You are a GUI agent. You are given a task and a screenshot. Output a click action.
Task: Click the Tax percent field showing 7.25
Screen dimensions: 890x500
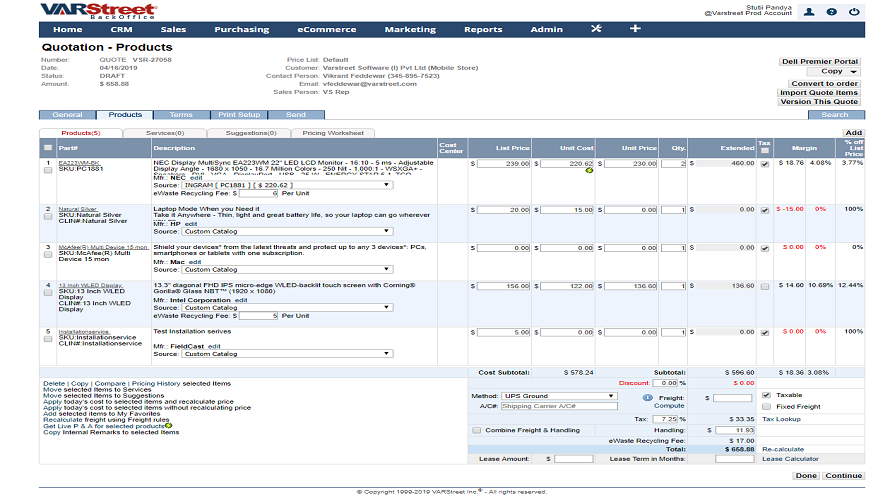tap(665, 419)
